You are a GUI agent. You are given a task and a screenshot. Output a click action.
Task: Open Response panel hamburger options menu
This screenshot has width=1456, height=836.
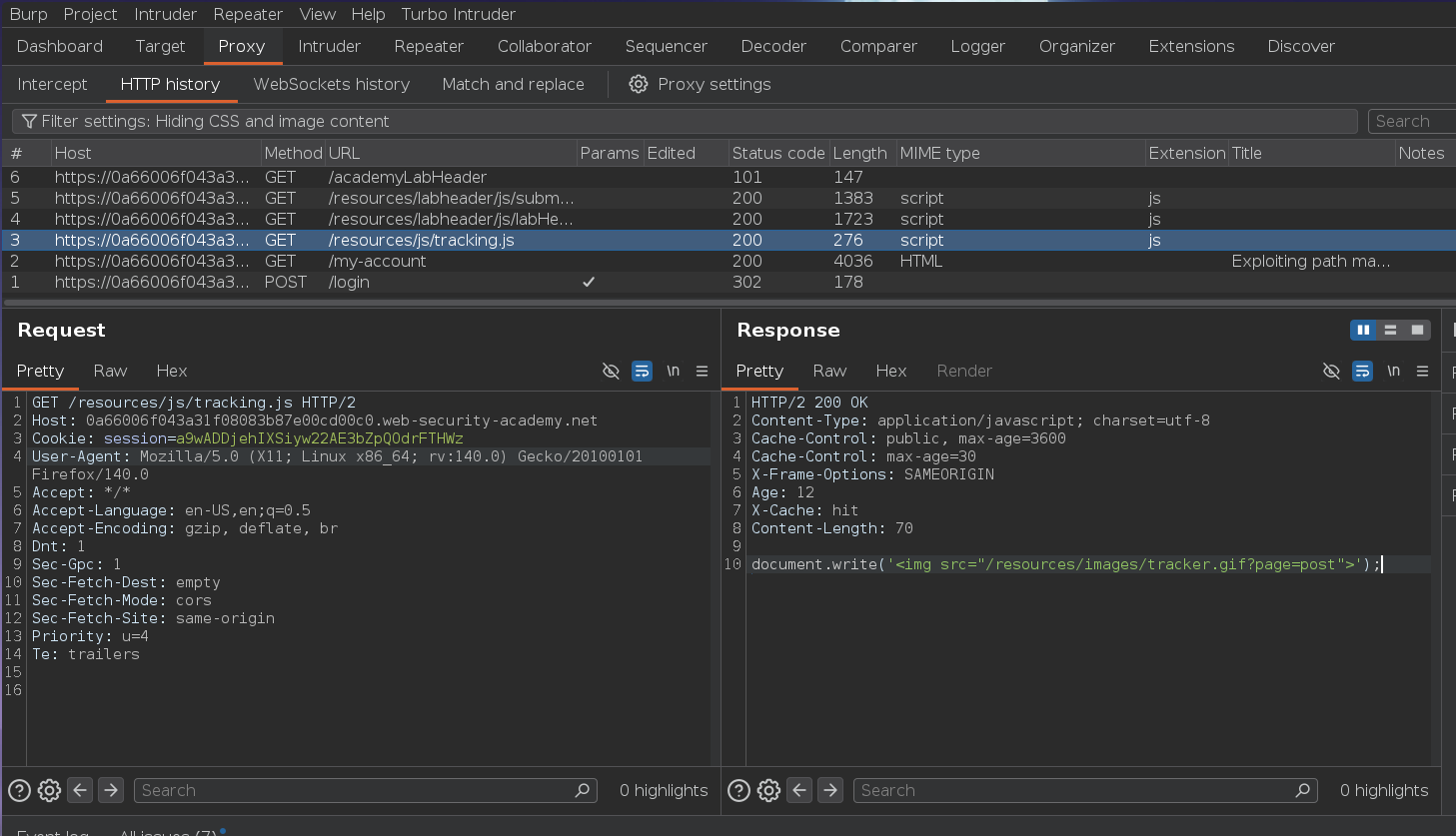[x=1422, y=371]
